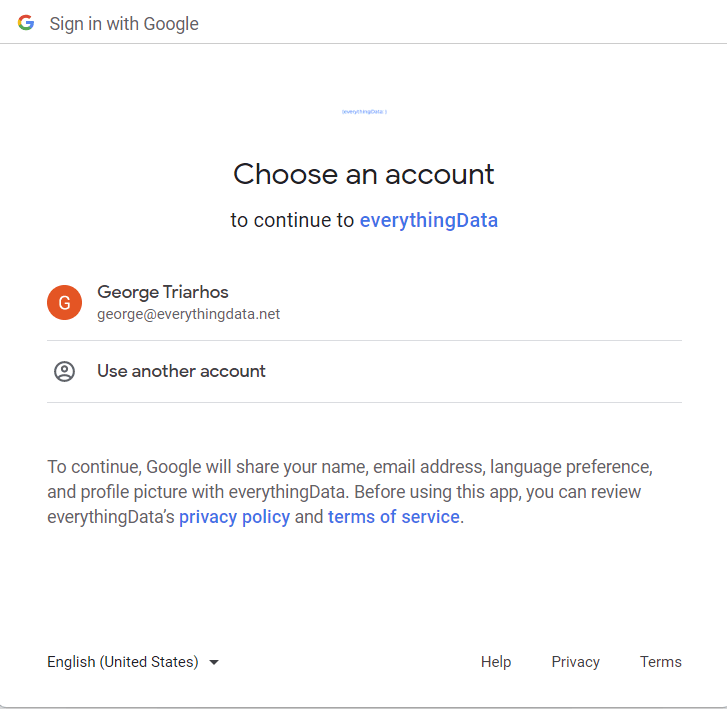Viewport: 727px width, 709px height.
Task: Click the small everythingData logo
Action: tap(364, 112)
